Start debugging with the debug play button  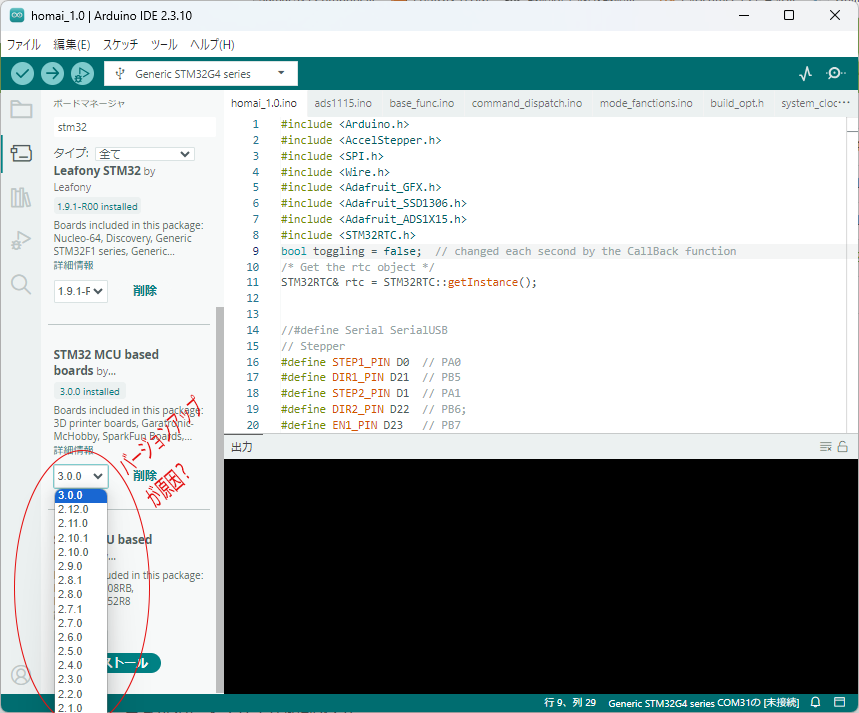(82, 73)
